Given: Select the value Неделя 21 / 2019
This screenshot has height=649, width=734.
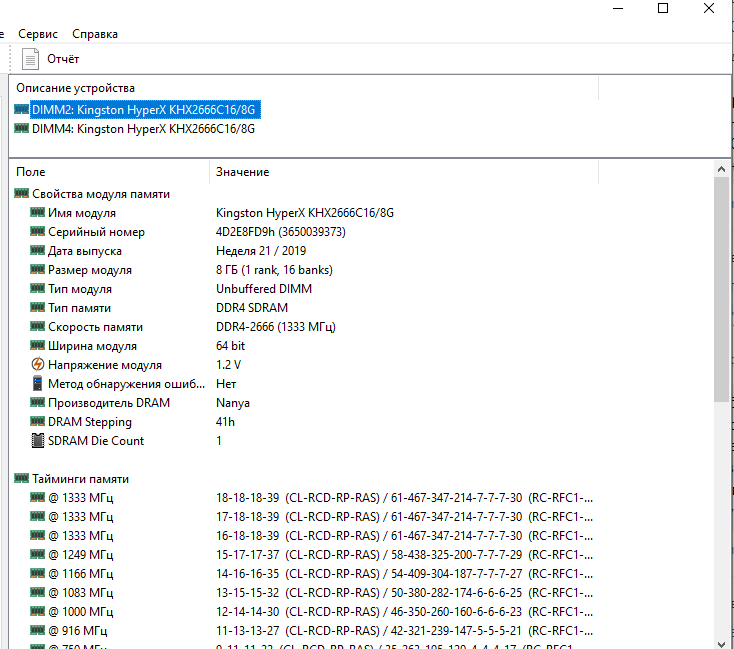Looking at the screenshot, I should [x=261, y=251].
